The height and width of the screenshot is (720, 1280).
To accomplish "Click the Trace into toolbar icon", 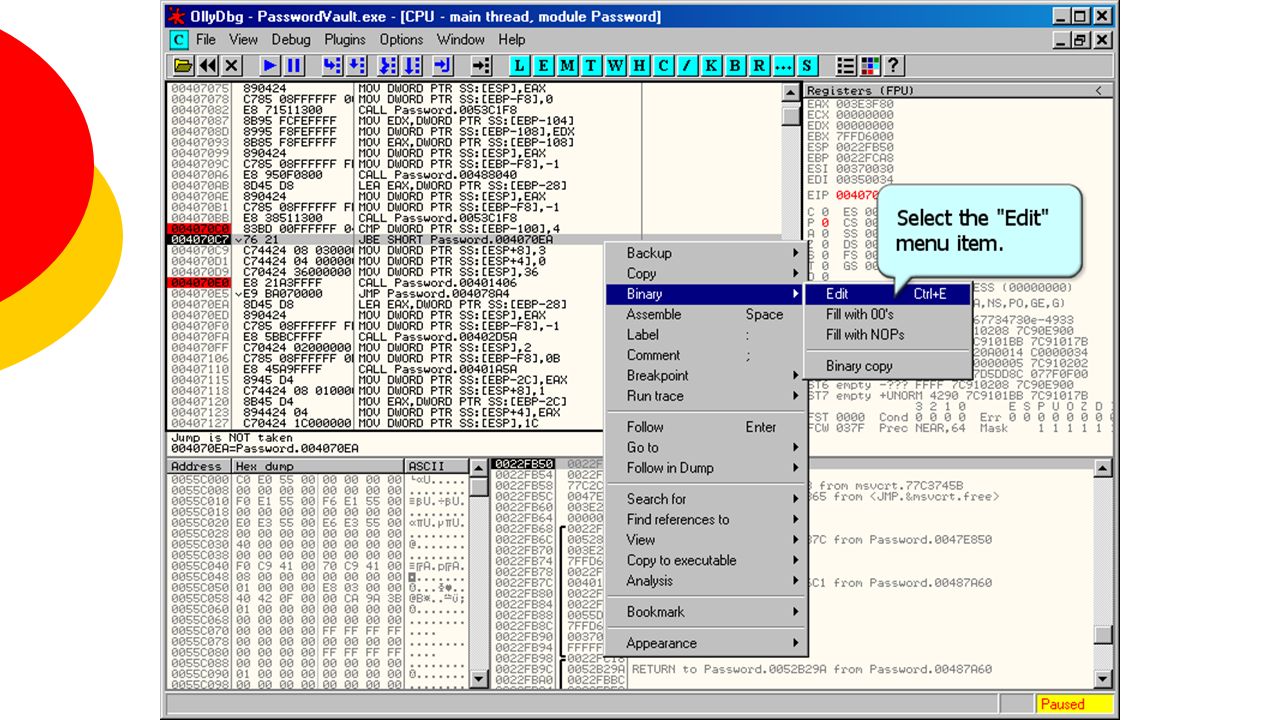I will (x=388, y=66).
